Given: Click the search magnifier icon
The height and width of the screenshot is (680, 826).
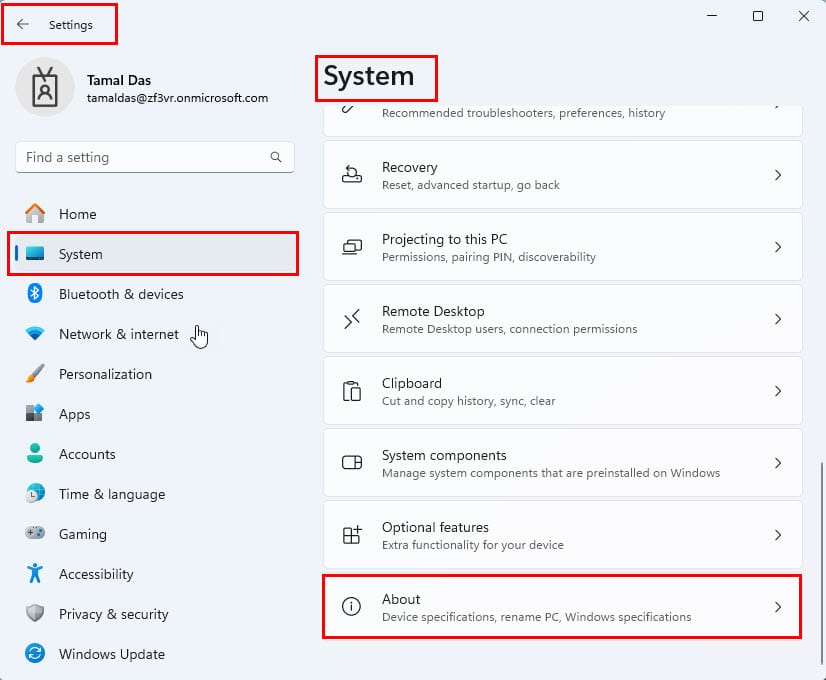Looking at the screenshot, I should [x=276, y=157].
